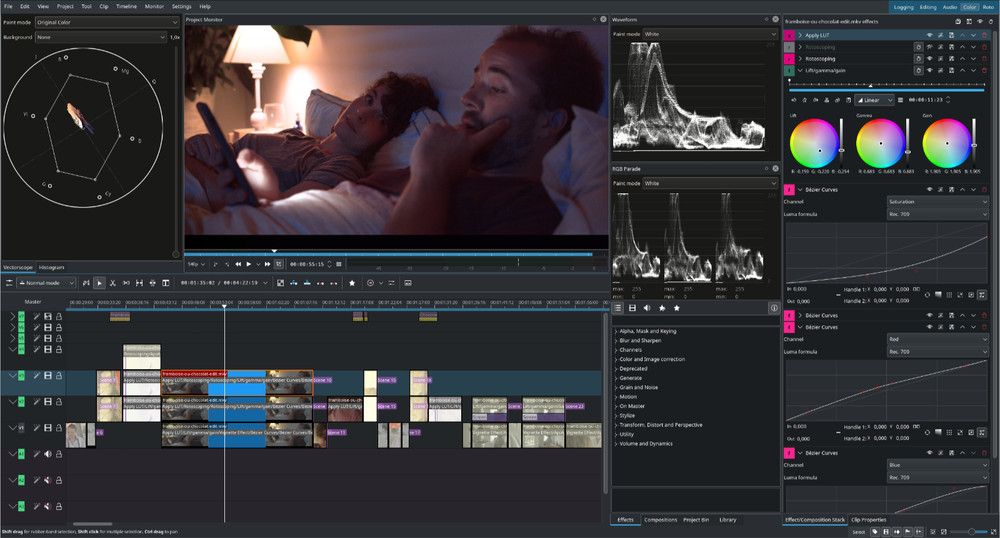Choose the spacer tool in timeline toolbar
1000x538 pixels.
coord(126,283)
